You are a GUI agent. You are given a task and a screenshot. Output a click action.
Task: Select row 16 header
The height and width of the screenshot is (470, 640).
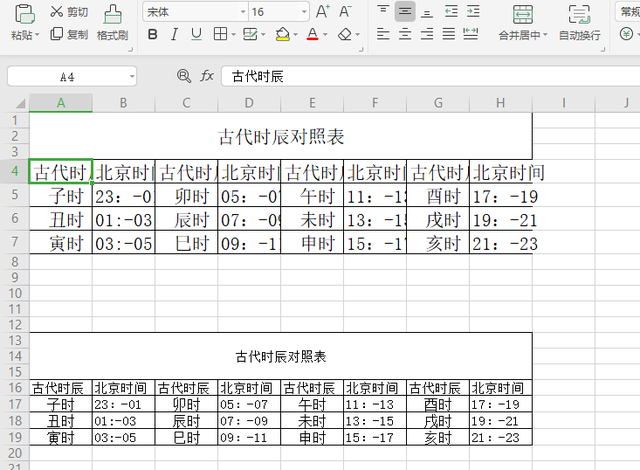pos(15,388)
